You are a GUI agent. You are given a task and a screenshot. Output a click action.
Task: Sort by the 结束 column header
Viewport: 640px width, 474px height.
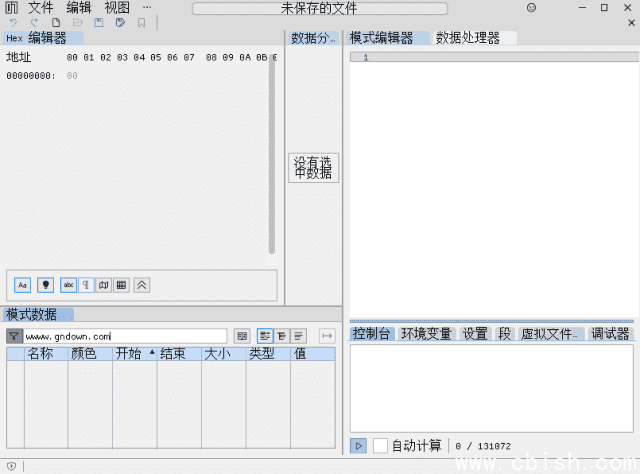tap(179, 354)
